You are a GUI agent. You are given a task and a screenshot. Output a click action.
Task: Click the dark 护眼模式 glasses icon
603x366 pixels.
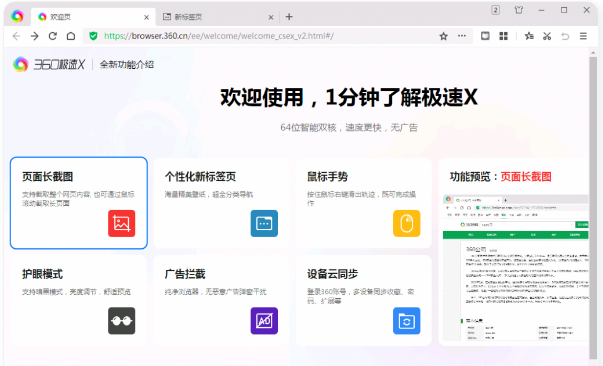(122, 321)
